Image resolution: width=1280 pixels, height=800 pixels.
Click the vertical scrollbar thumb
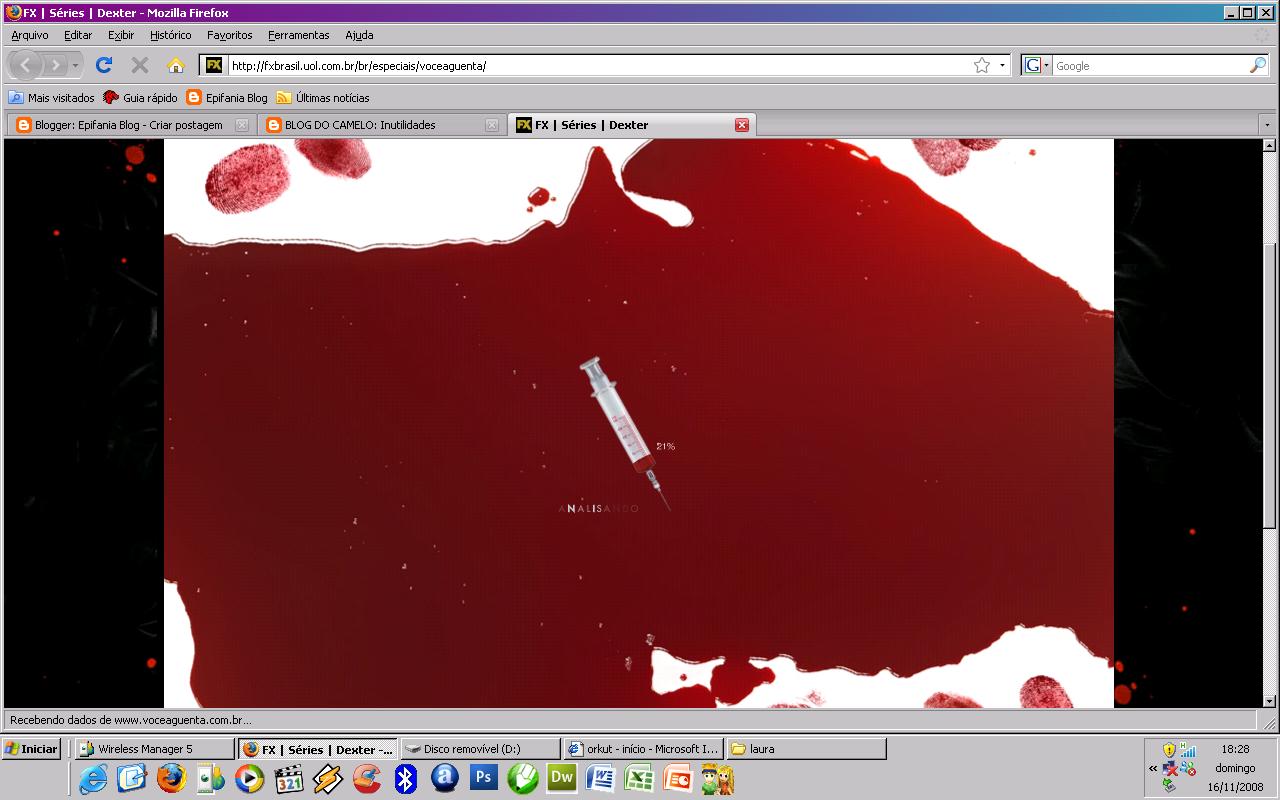(x=1270, y=385)
